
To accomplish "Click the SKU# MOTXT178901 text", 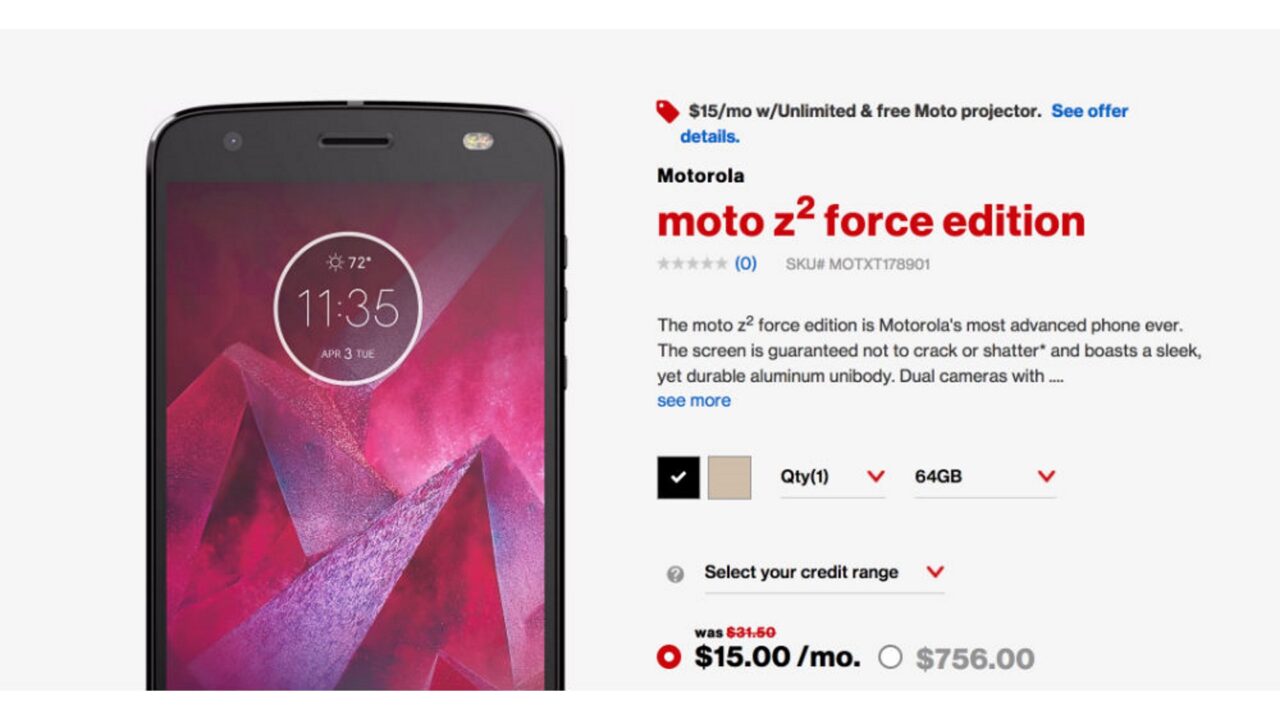I will [x=858, y=264].
